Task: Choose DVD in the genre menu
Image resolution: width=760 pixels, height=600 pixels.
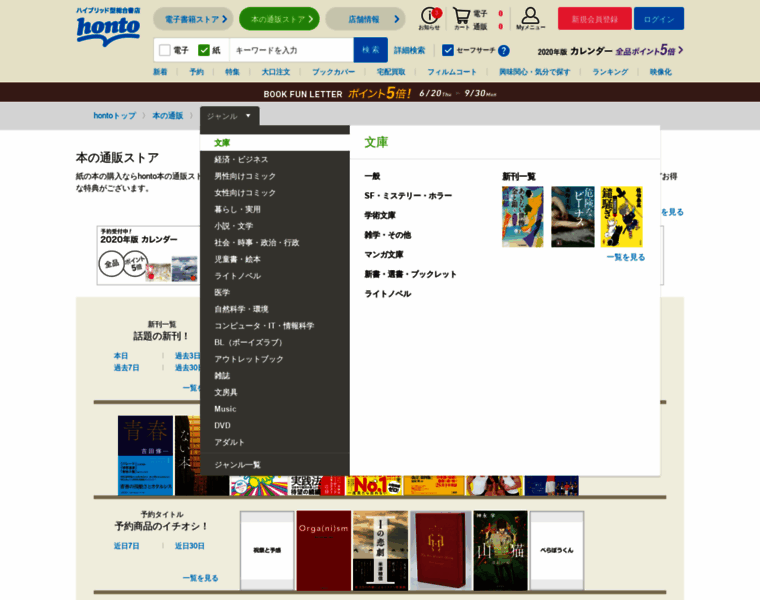Action: 275,426
